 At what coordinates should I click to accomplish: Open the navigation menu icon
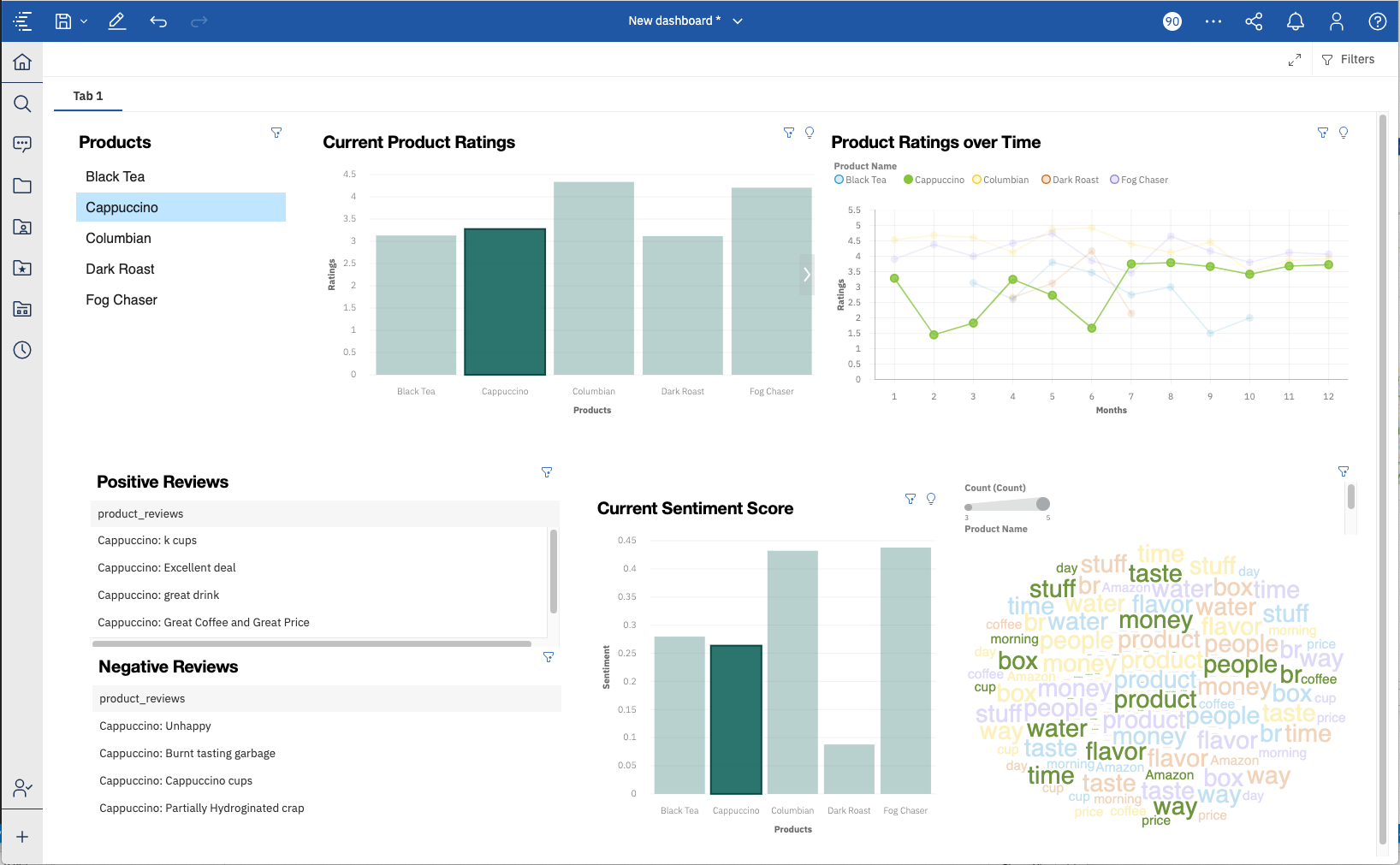click(x=23, y=21)
